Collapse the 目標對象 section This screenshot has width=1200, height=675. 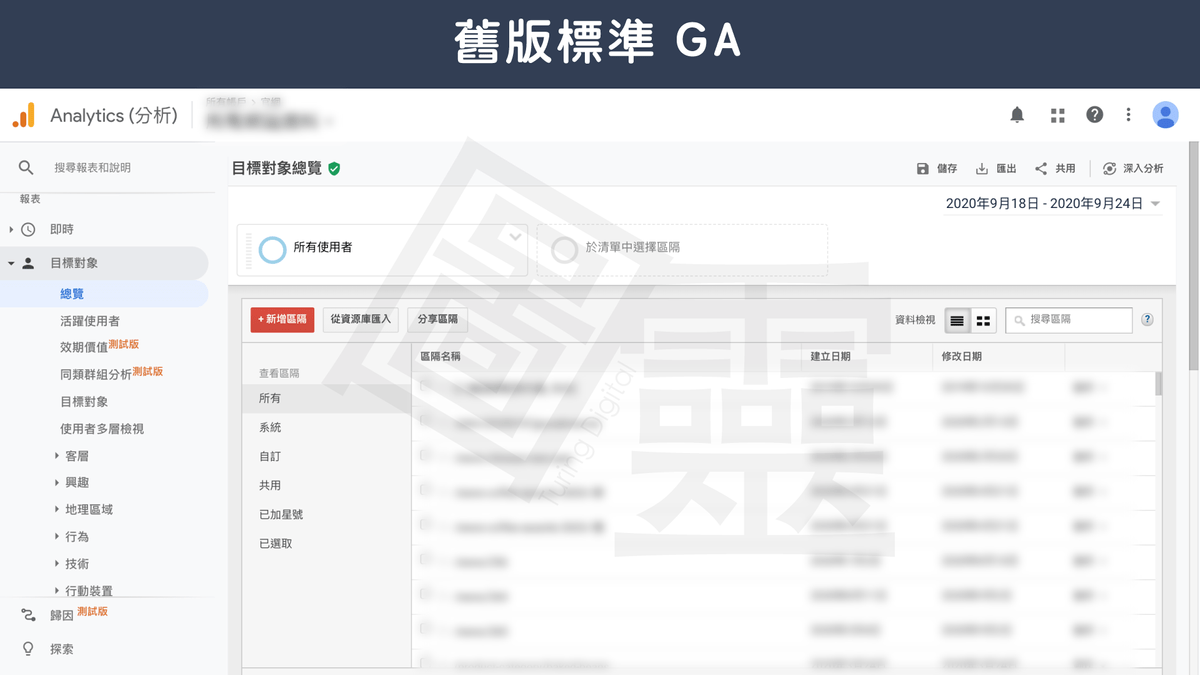tap(12, 263)
